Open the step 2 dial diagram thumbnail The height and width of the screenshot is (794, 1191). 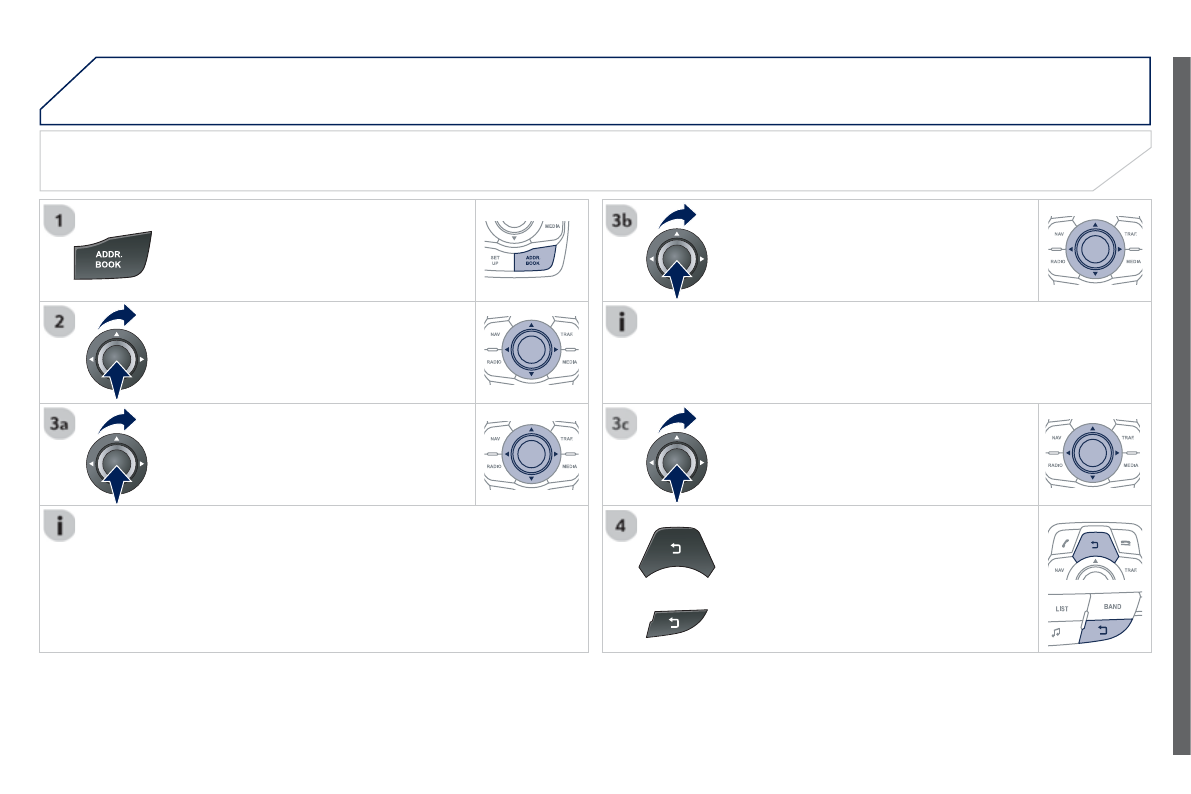click(x=531, y=352)
